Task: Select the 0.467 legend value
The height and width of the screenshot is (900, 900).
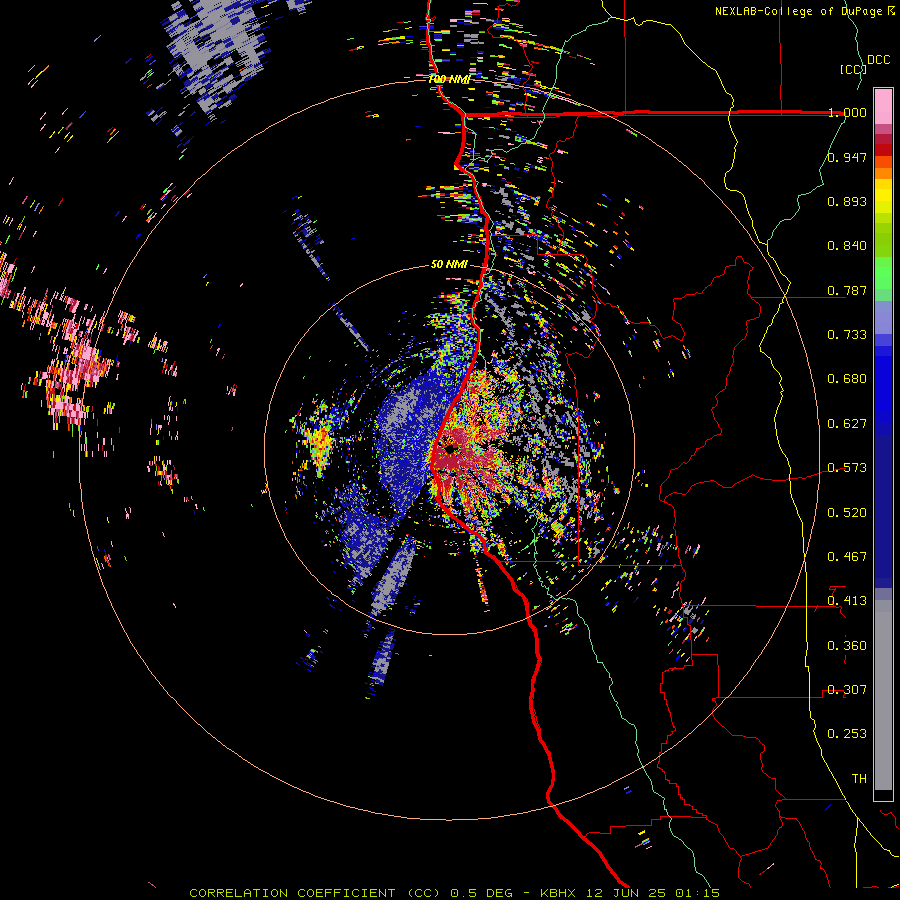Action: pyautogui.click(x=847, y=557)
